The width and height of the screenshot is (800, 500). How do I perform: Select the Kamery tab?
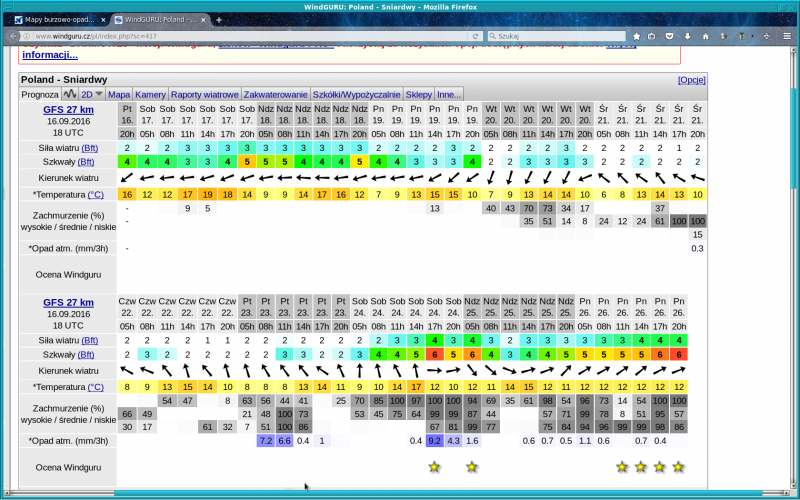point(150,94)
